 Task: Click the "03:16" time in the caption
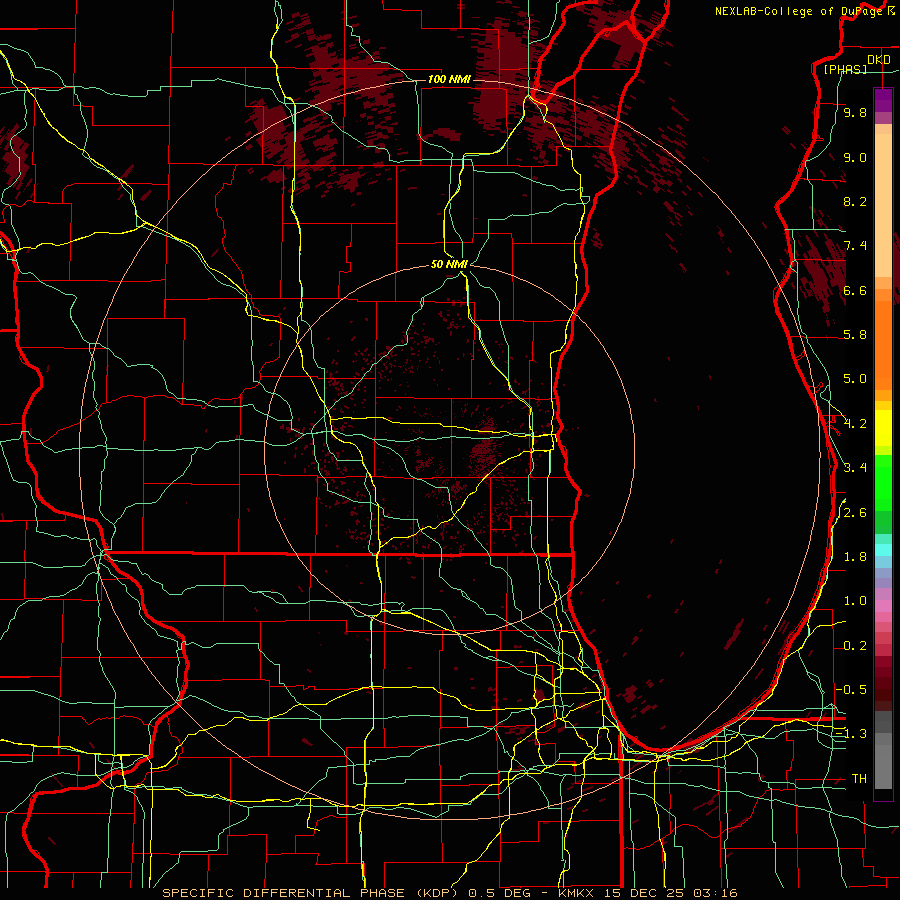(715, 893)
